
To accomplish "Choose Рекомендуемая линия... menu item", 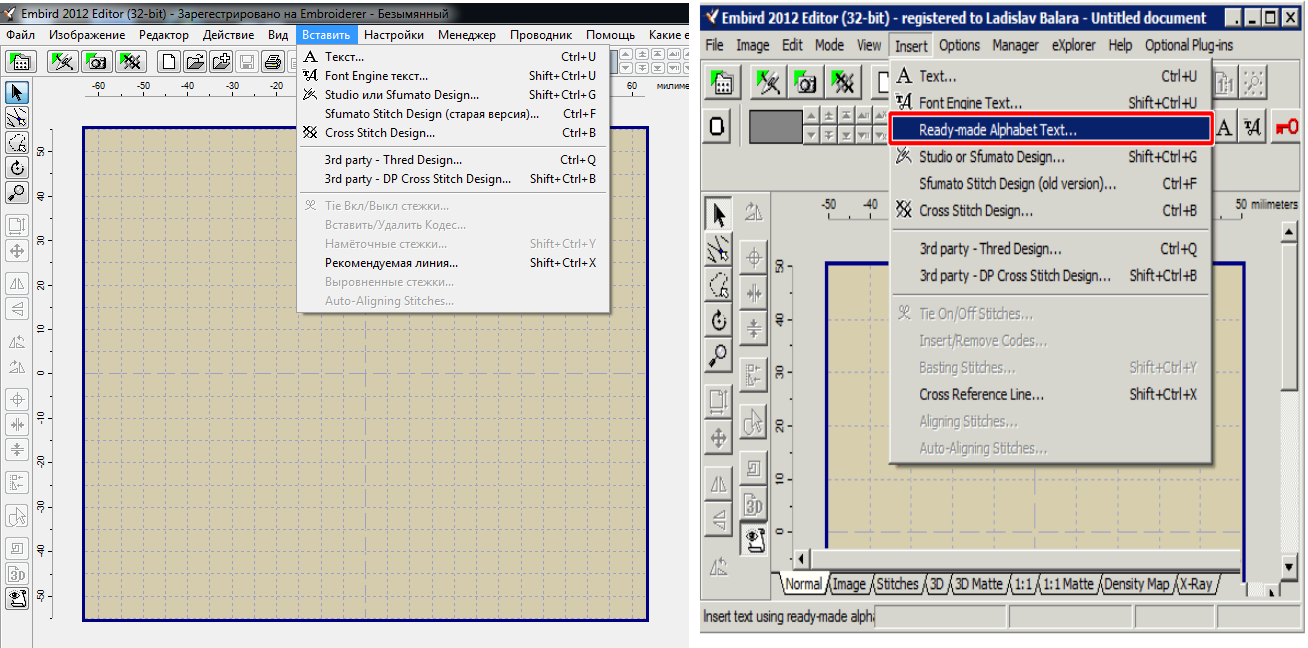I will (x=452, y=263).
